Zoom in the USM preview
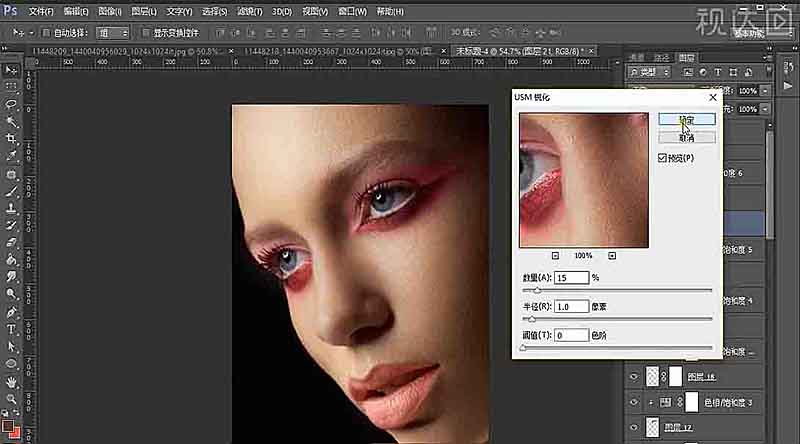Screen dimensions: 800x444 tap(612, 256)
